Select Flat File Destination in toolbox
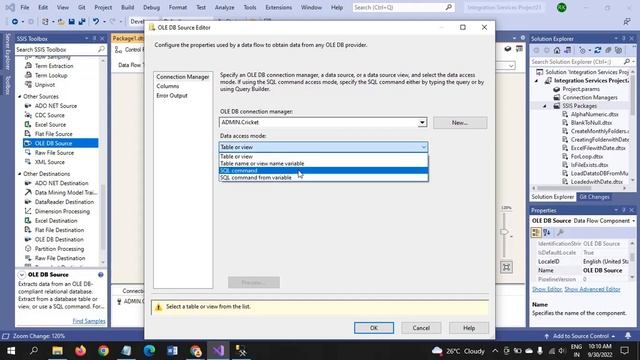640x360 pixels. 59,230
